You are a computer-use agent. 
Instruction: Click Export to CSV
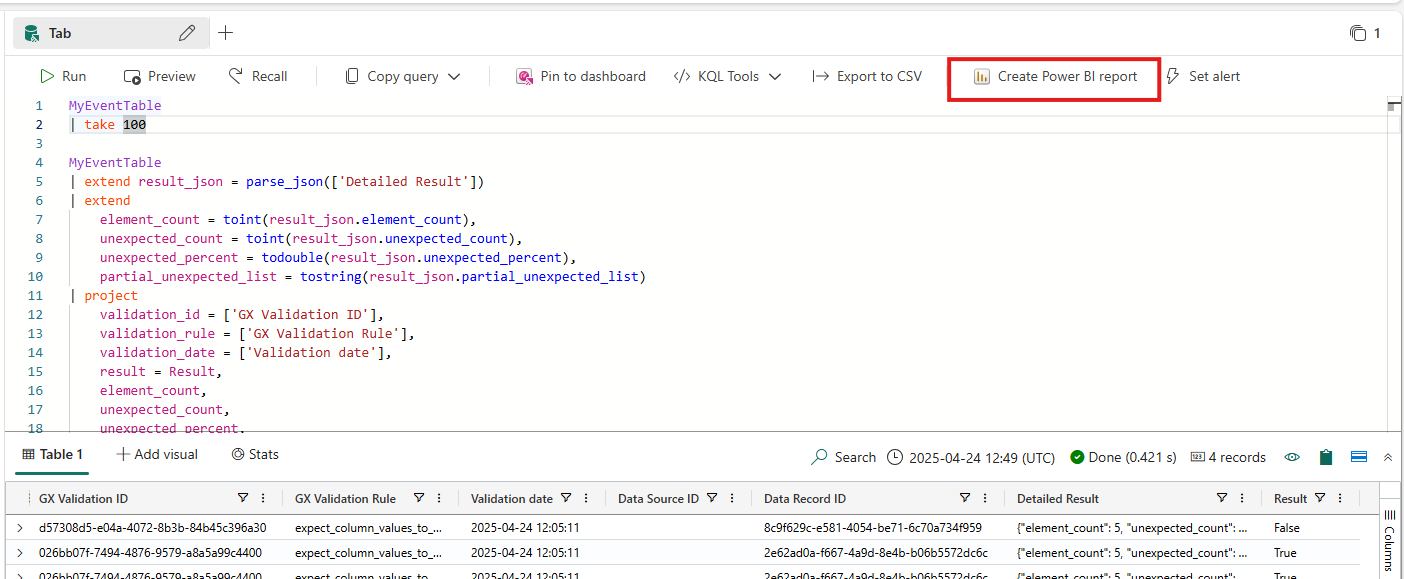click(x=867, y=76)
